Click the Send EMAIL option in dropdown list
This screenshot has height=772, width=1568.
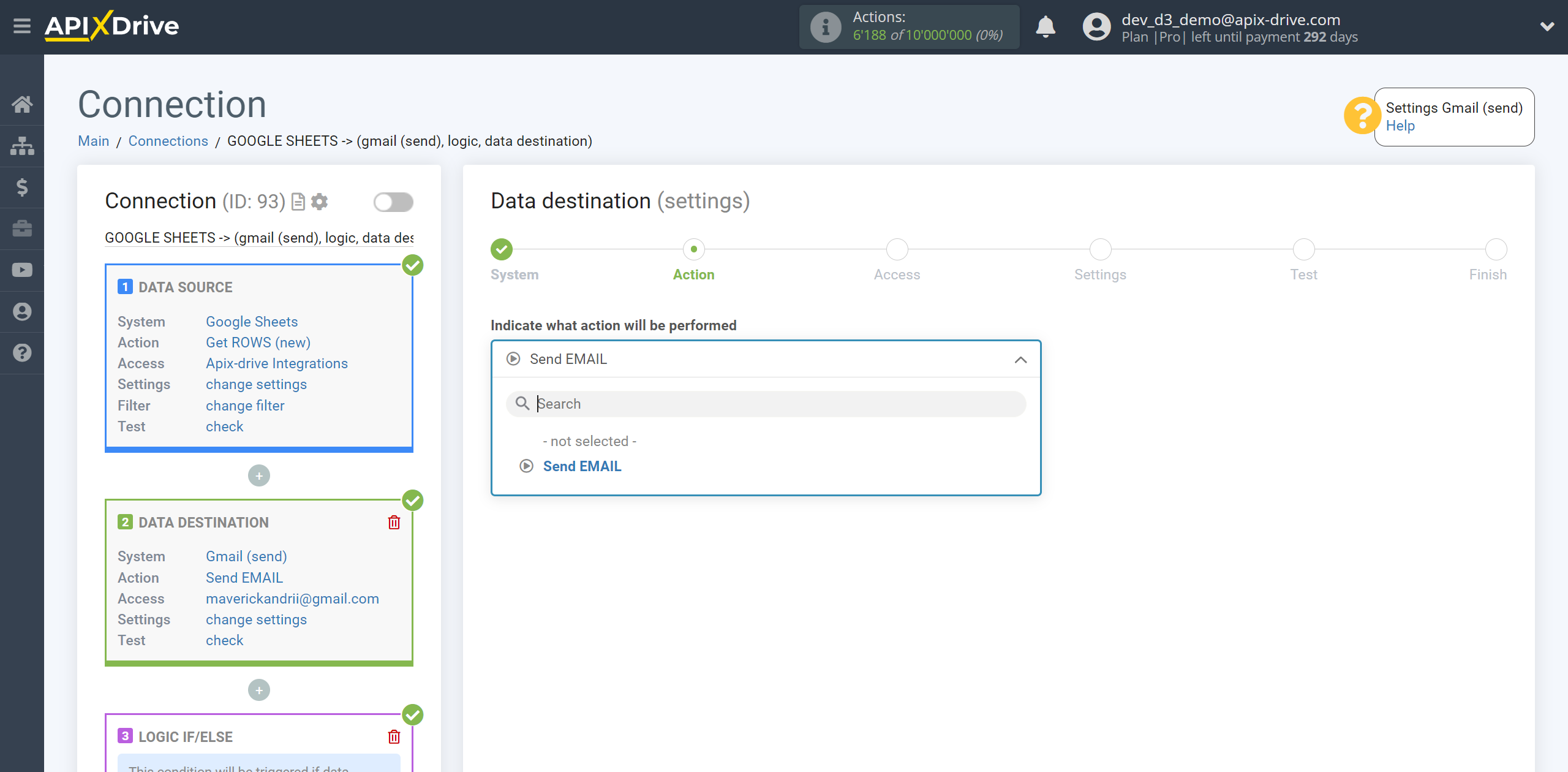tap(582, 466)
